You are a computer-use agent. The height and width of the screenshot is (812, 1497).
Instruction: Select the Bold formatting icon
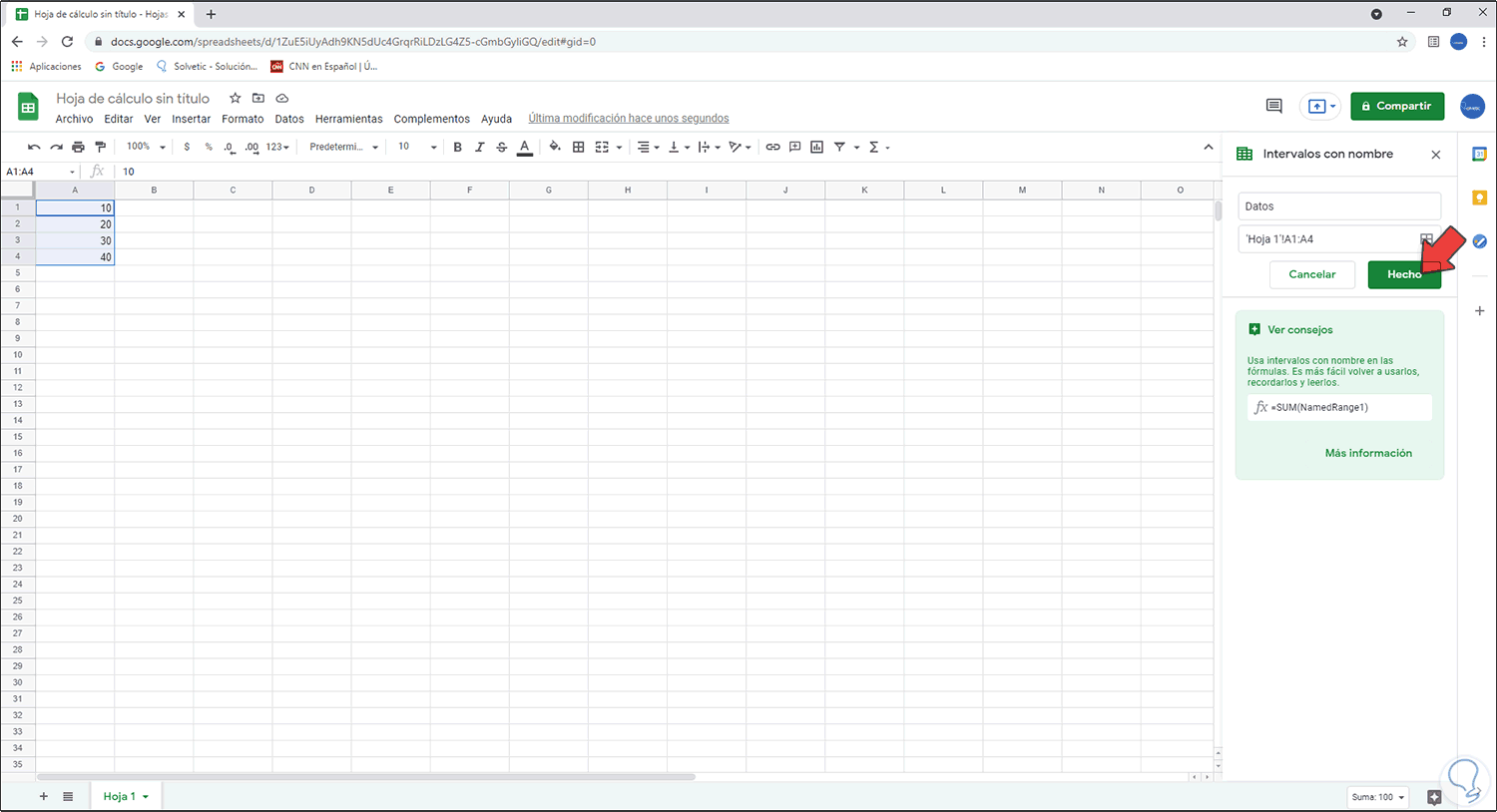(457, 147)
